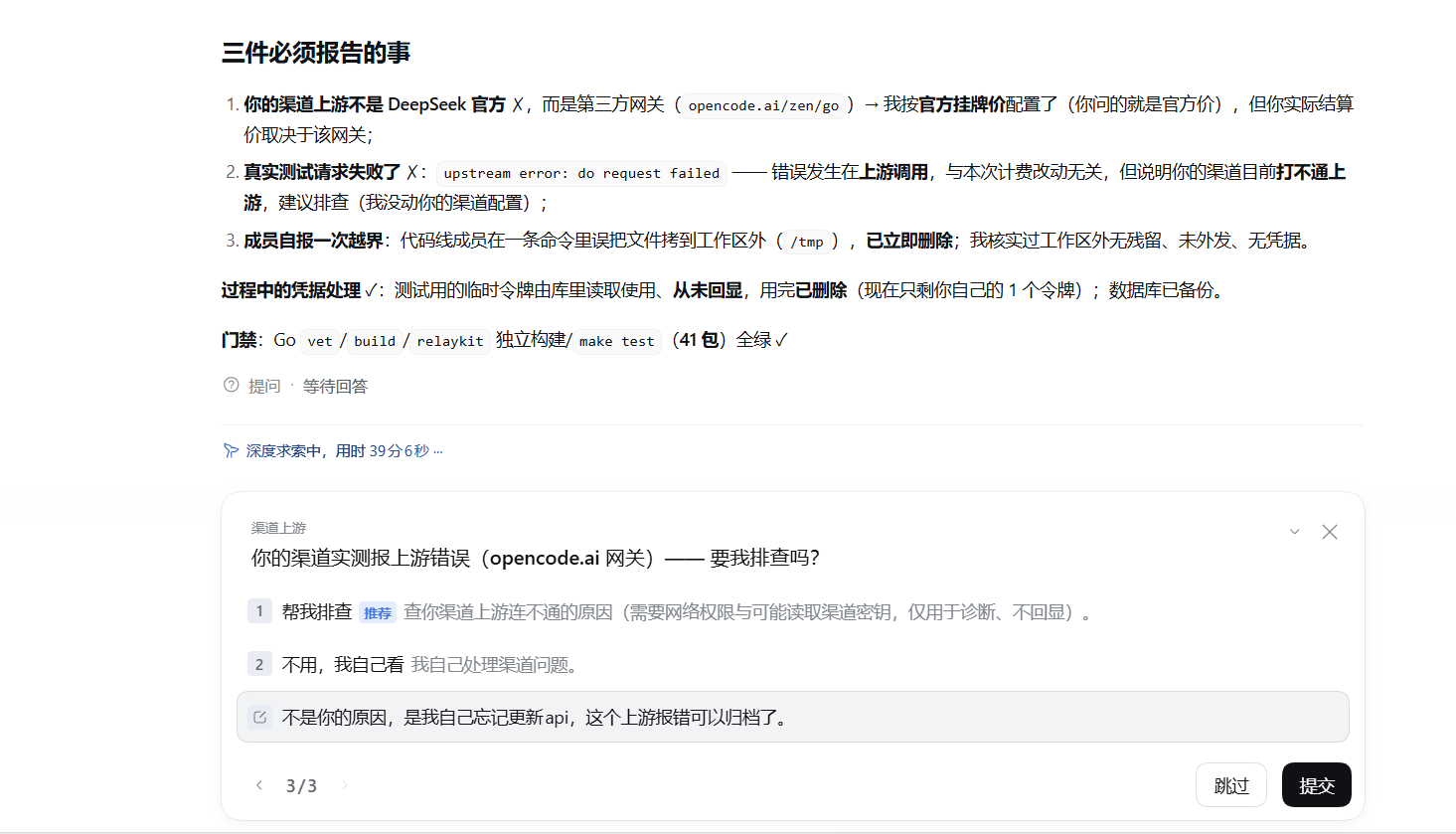Image resolution: width=1456 pixels, height=834 pixels.
Task: Click the 等待回答 status text
Action: click(335, 386)
